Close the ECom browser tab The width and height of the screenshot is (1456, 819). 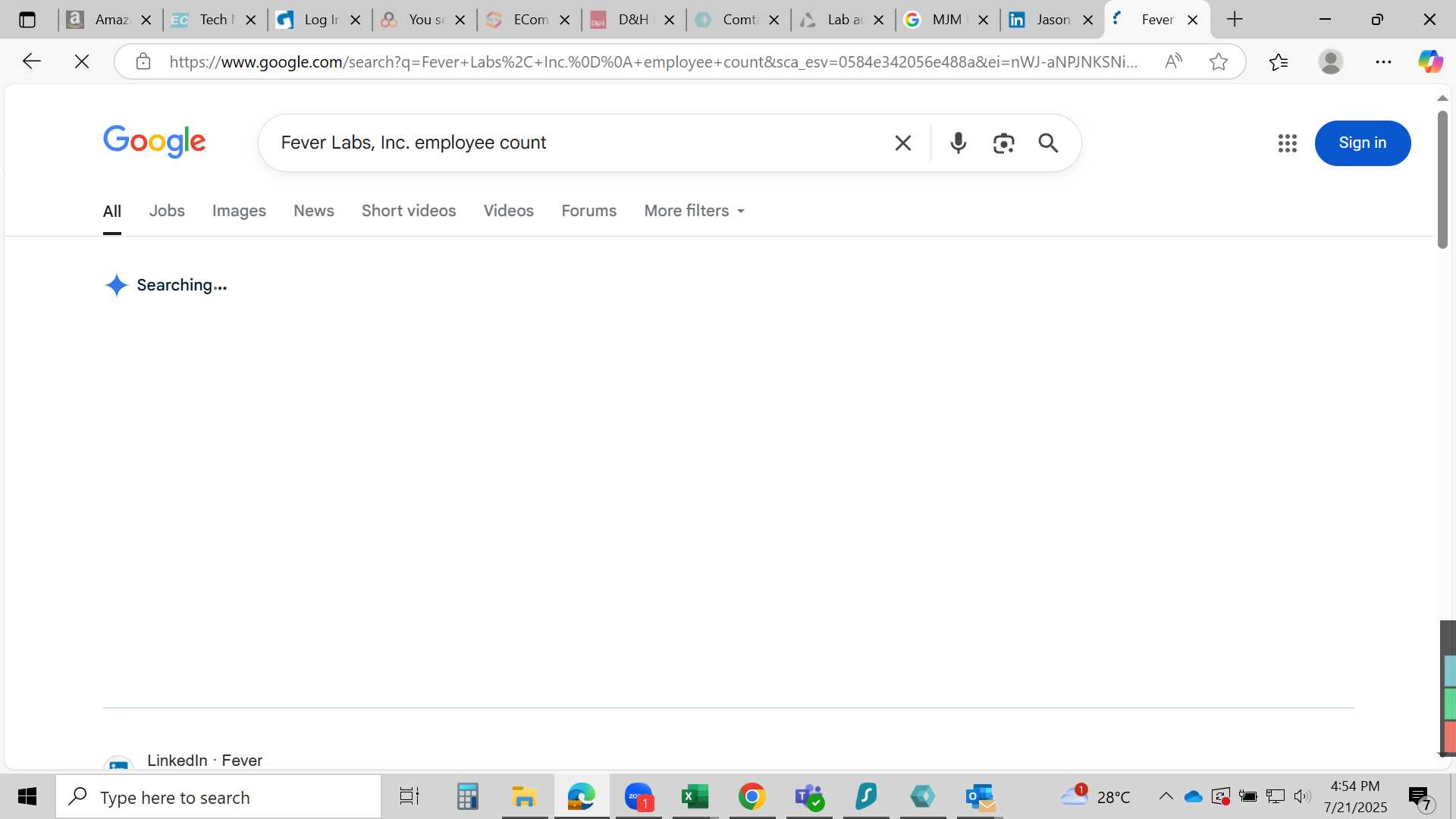[565, 20]
